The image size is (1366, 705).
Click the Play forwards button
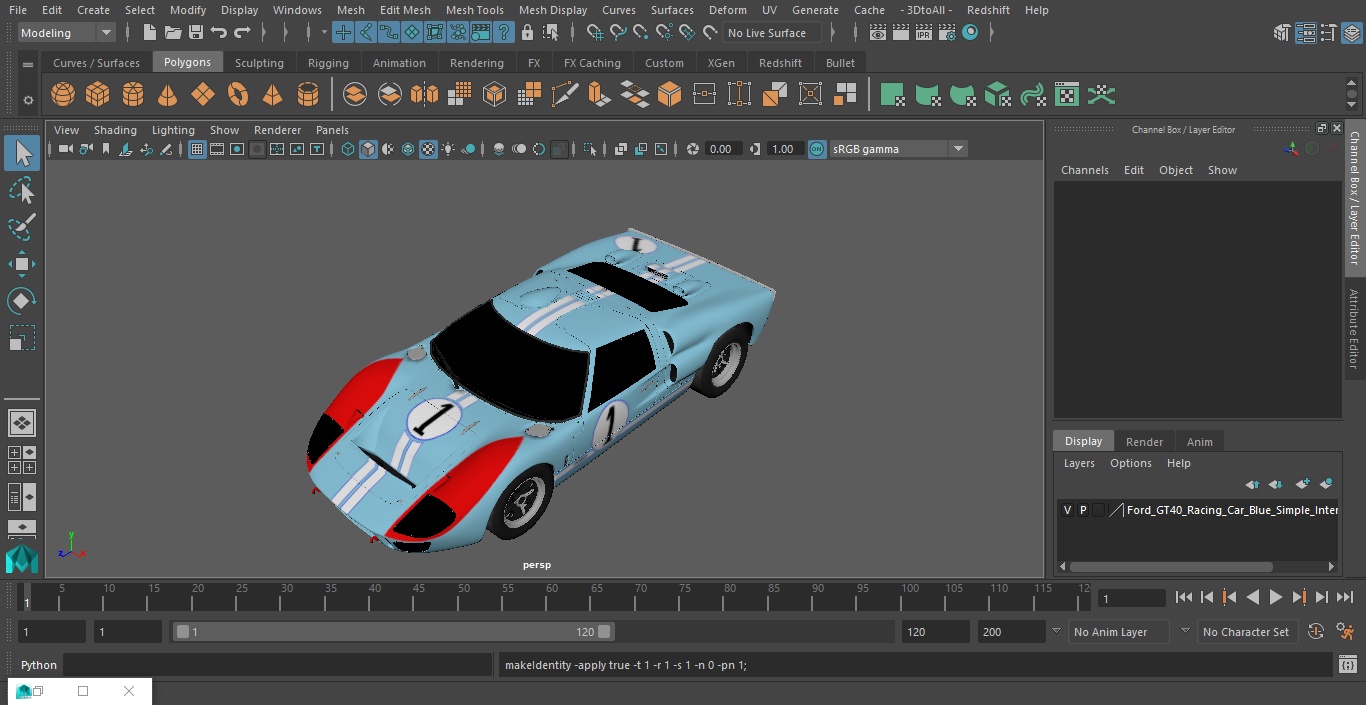click(1275, 597)
